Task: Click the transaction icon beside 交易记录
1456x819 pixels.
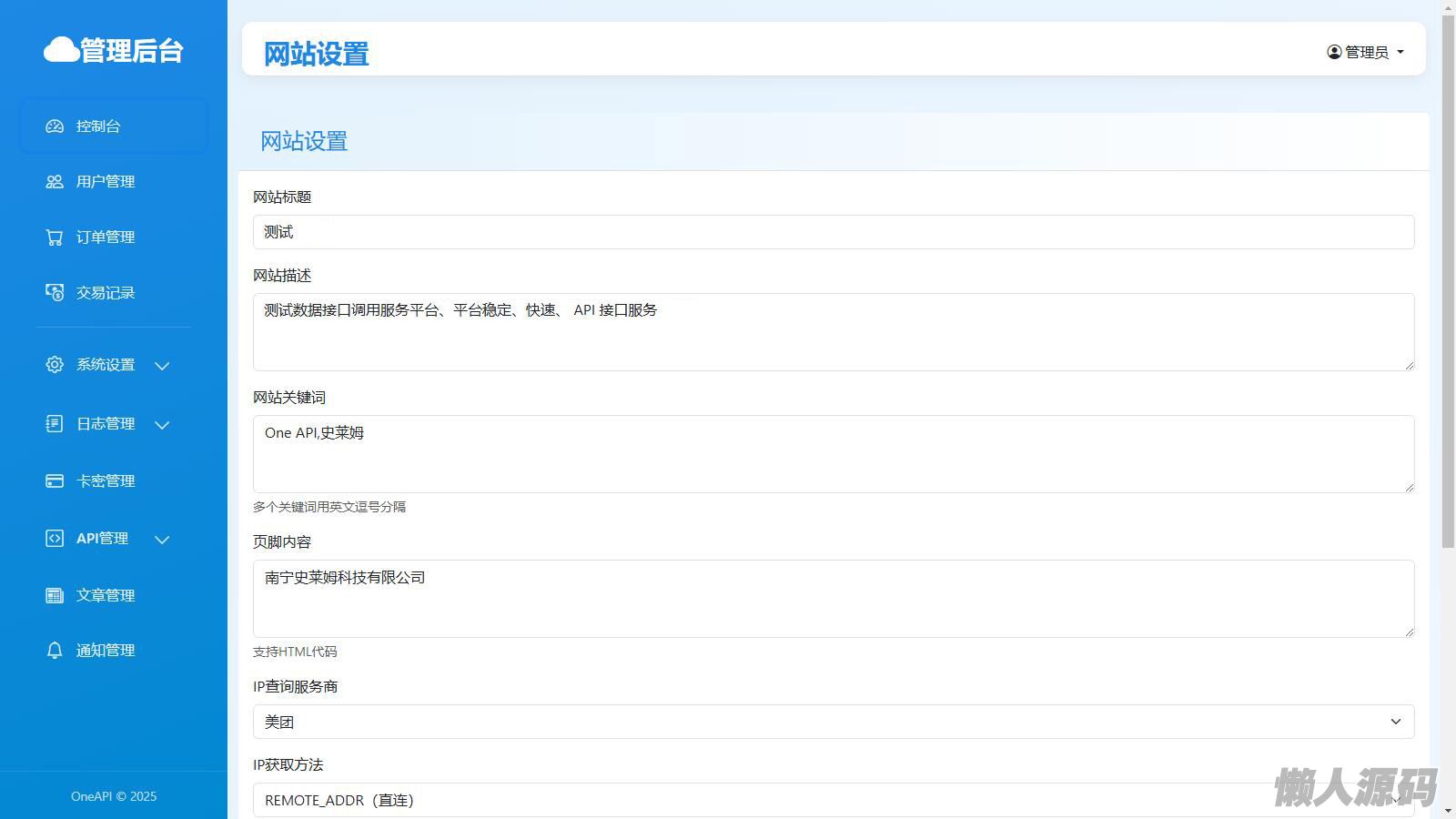Action: coord(55,293)
